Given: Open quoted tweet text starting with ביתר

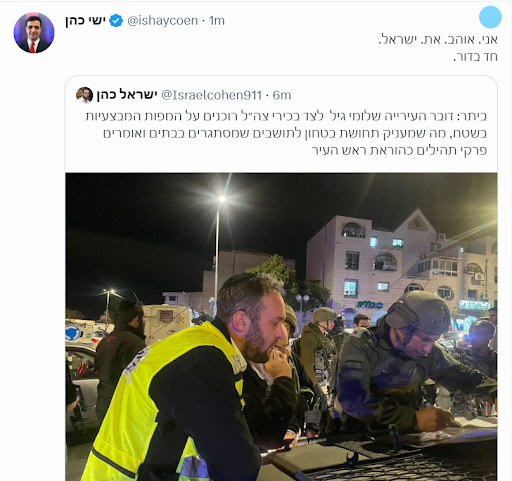Looking at the screenshot, I should pyautogui.click(x=286, y=133).
